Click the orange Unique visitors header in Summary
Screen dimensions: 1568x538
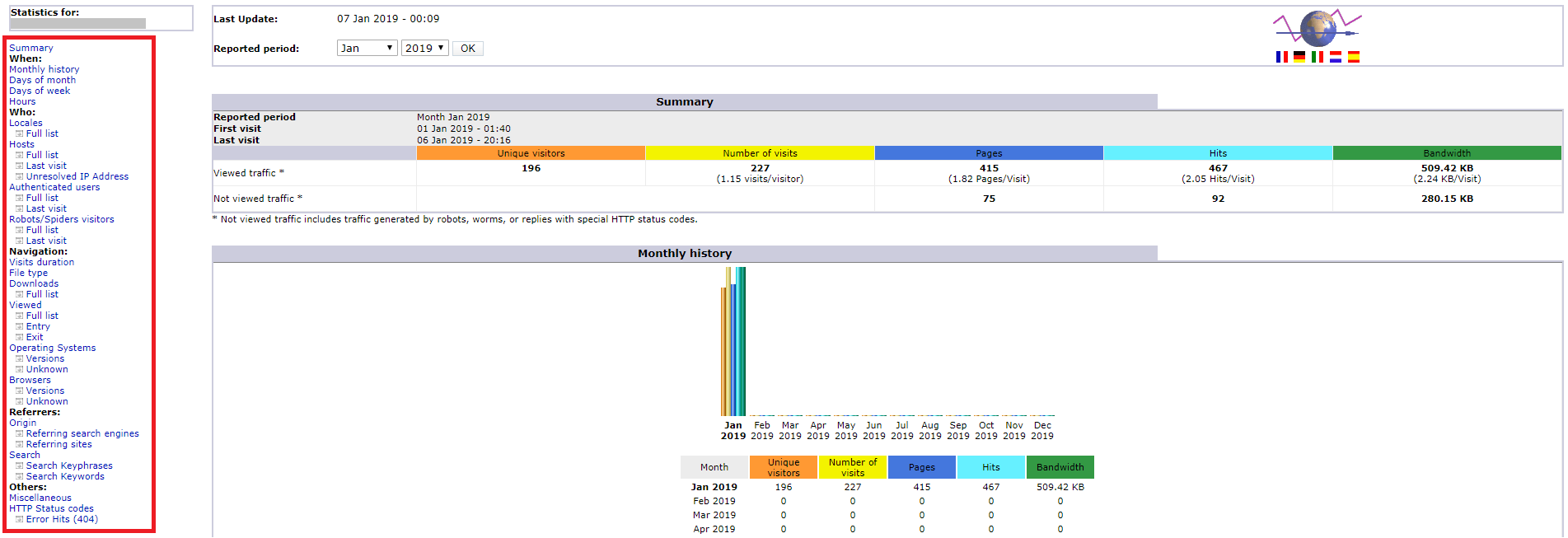coord(531,153)
